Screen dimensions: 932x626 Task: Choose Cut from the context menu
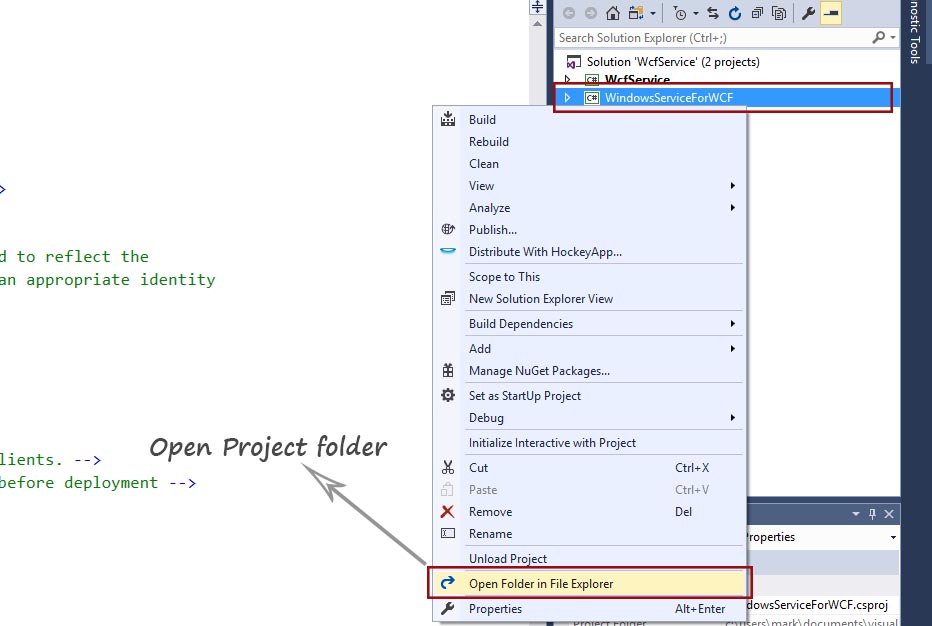[588, 467]
